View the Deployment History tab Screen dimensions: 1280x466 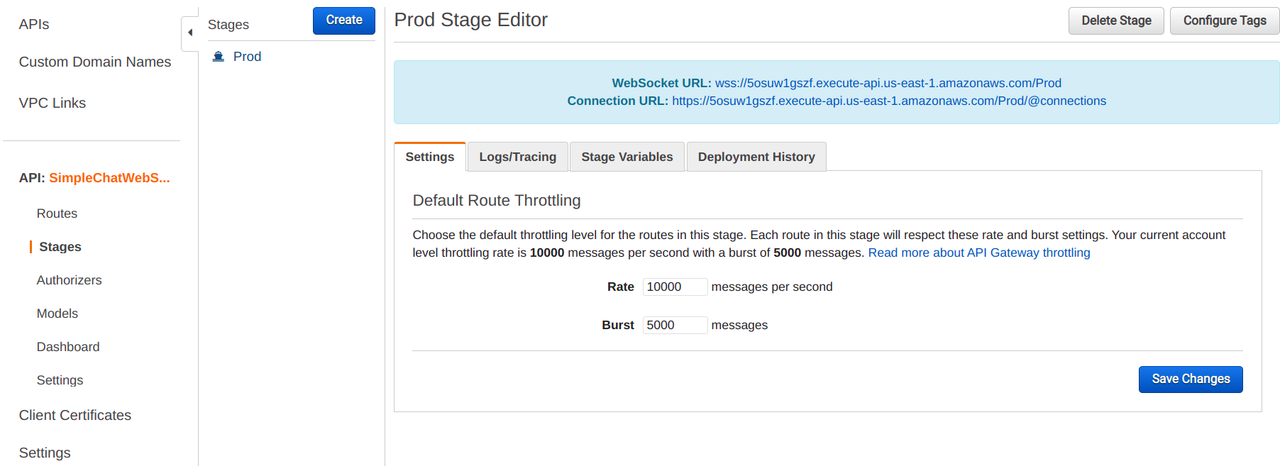(756, 157)
